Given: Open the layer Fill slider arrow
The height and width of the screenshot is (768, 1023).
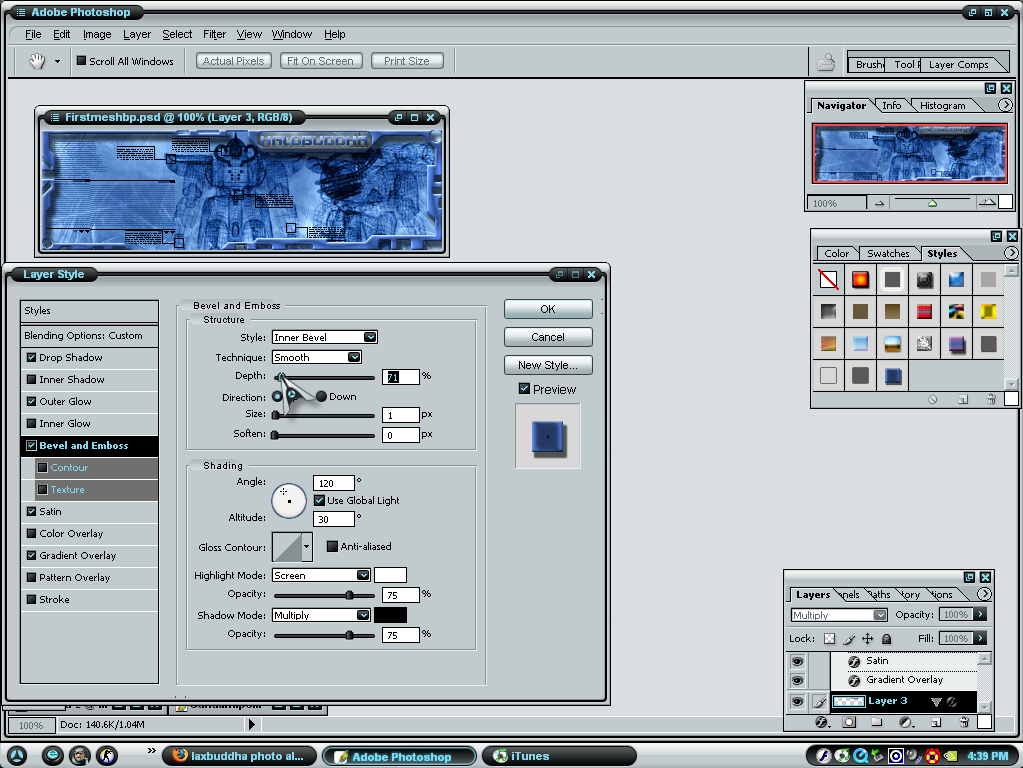Looking at the screenshot, I should (x=980, y=639).
